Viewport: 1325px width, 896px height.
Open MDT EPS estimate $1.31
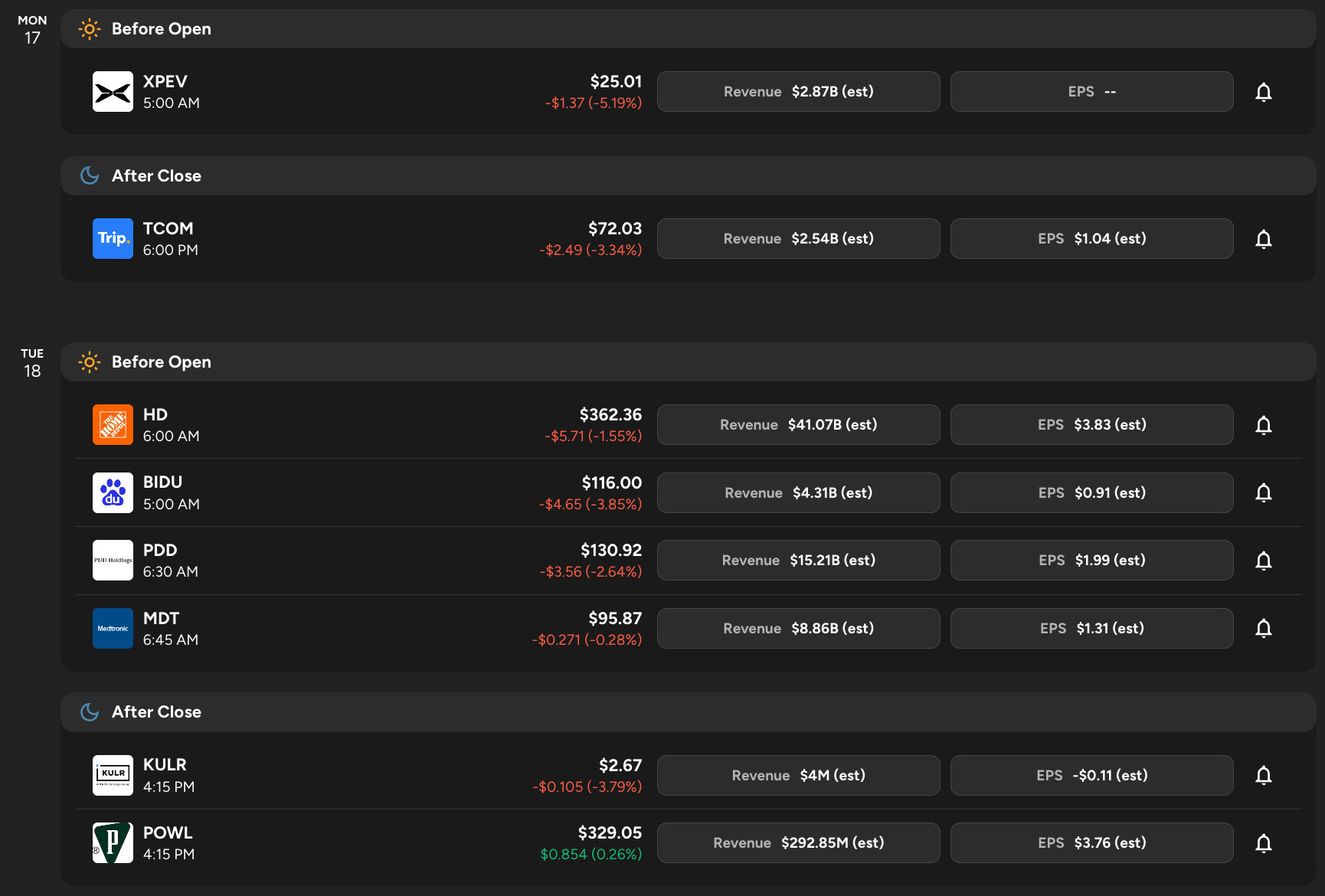click(x=1092, y=629)
